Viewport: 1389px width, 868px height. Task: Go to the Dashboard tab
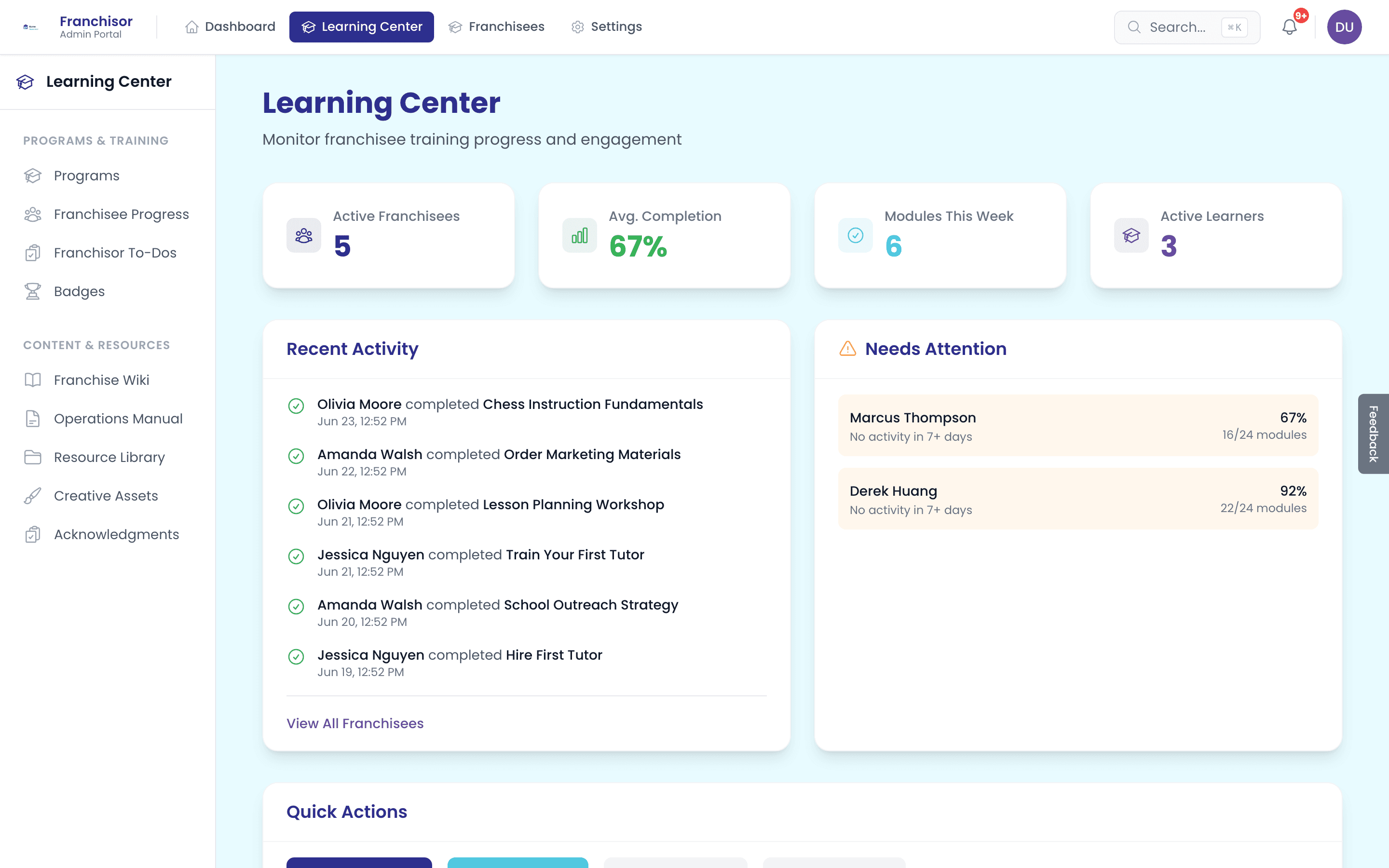(230, 27)
